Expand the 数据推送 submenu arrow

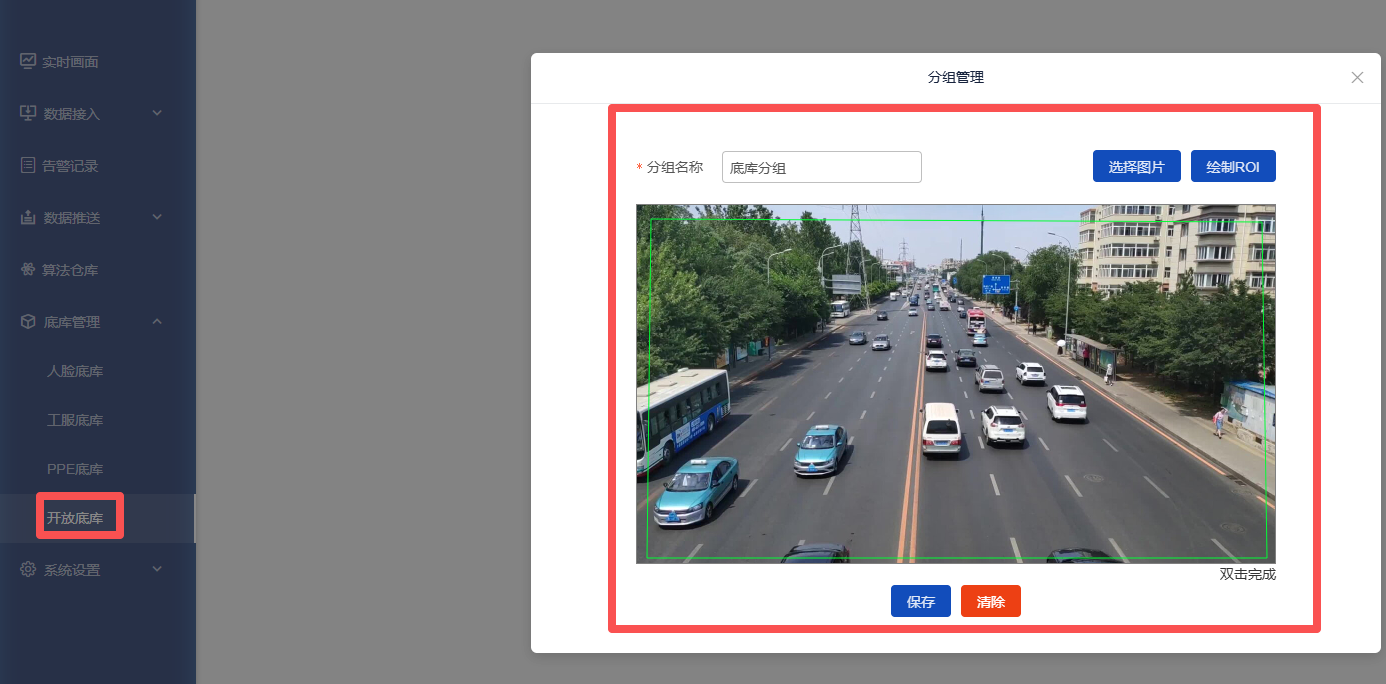click(157, 217)
